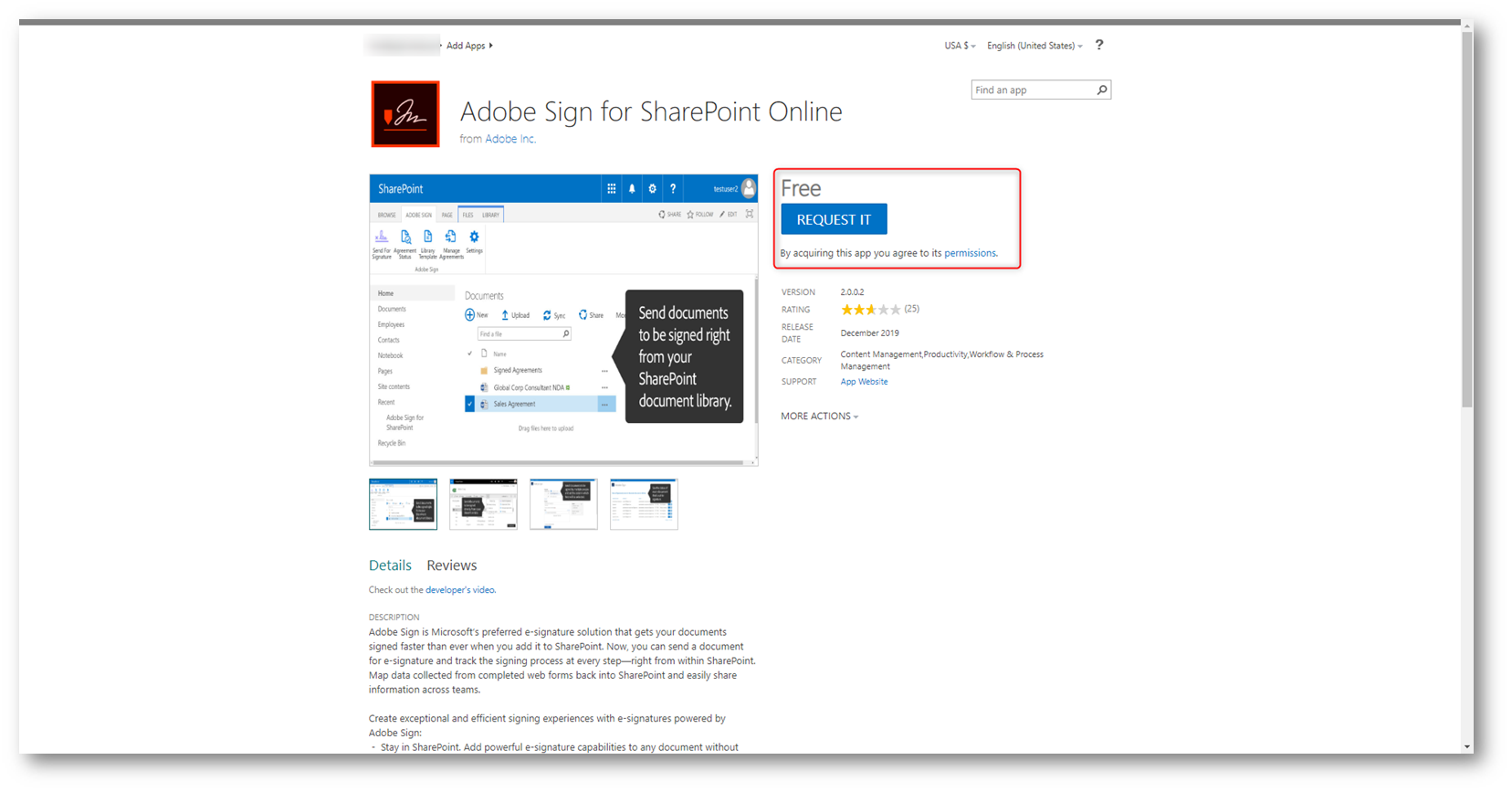Open the App Website support link
The height and width of the screenshot is (792, 1512).
tap(864, 382)
